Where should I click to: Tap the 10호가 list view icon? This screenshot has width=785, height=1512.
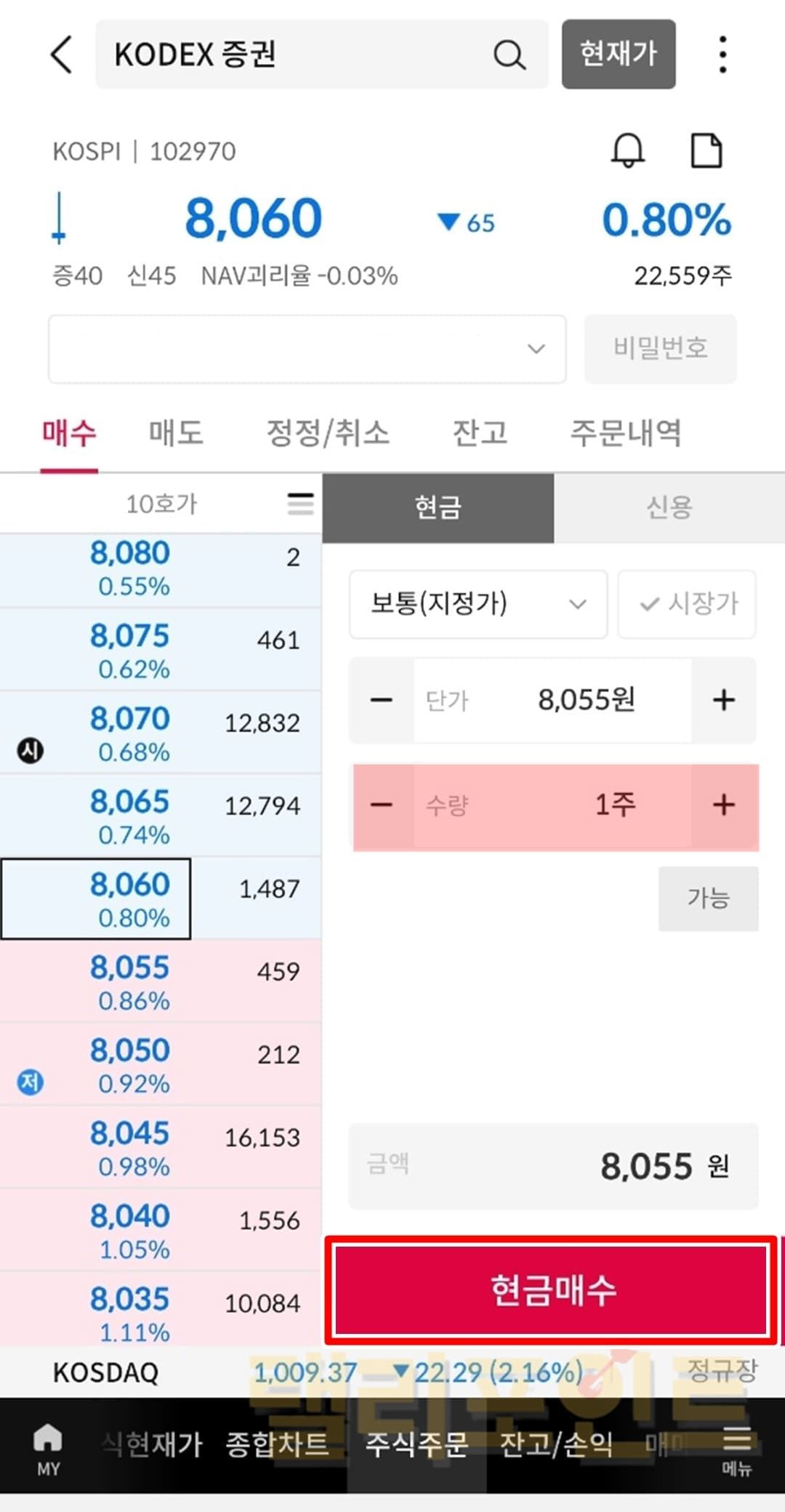coord(300,504)
